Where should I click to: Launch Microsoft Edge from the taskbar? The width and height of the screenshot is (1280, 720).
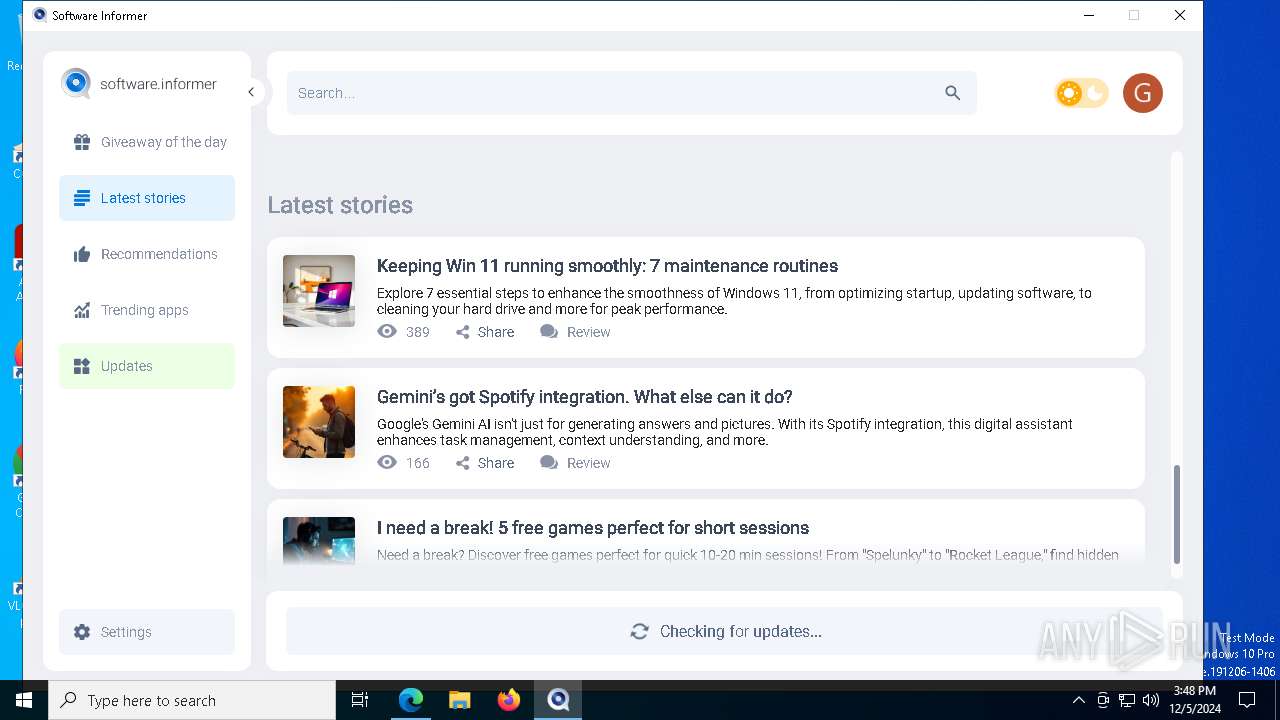pyautogui.click(x=411, y=700)
